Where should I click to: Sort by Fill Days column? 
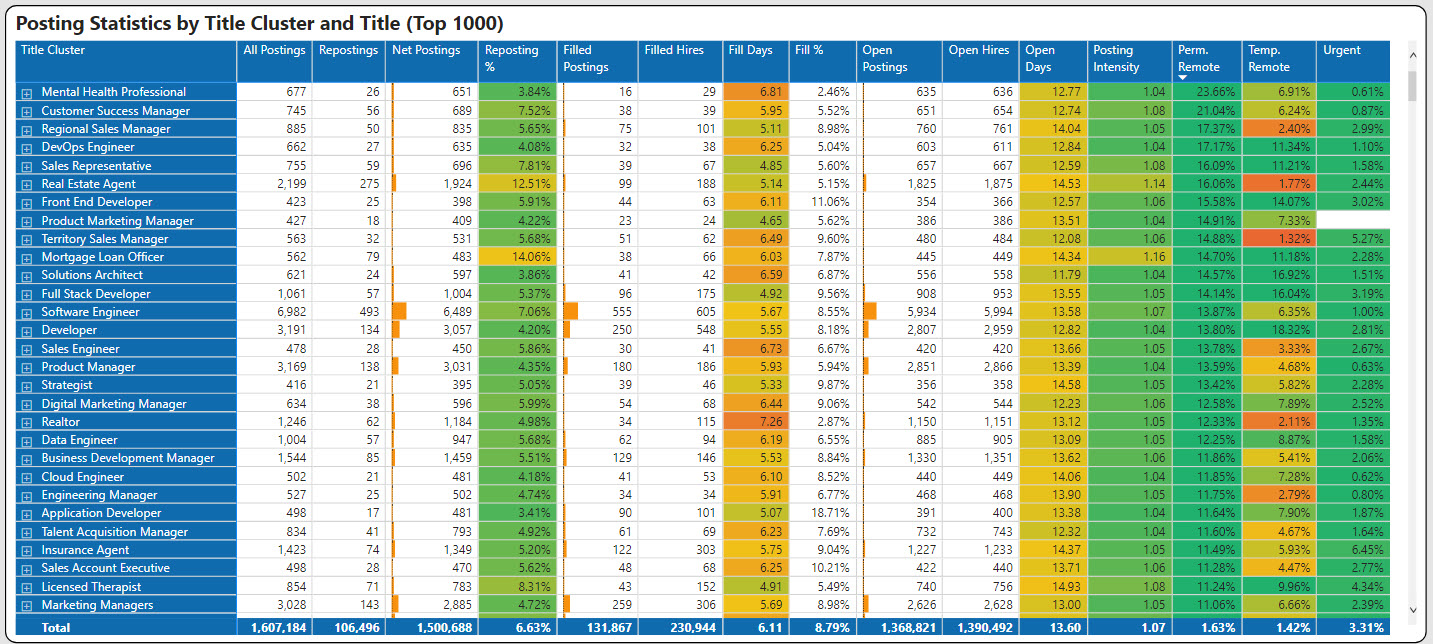click(756, 61)
